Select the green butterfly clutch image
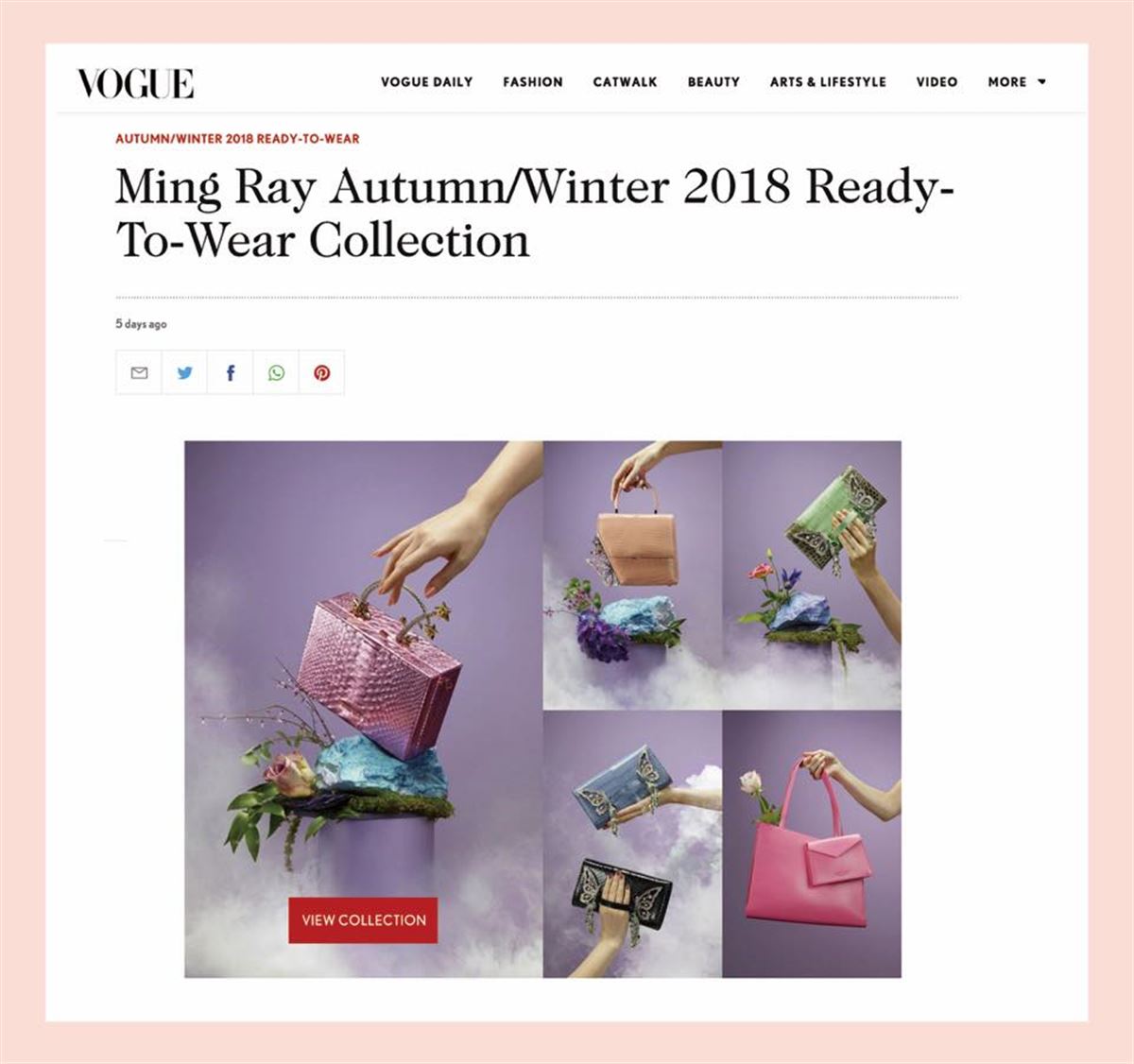The width and height of the screenshot is (1134, 1064). tap(812, 575)
